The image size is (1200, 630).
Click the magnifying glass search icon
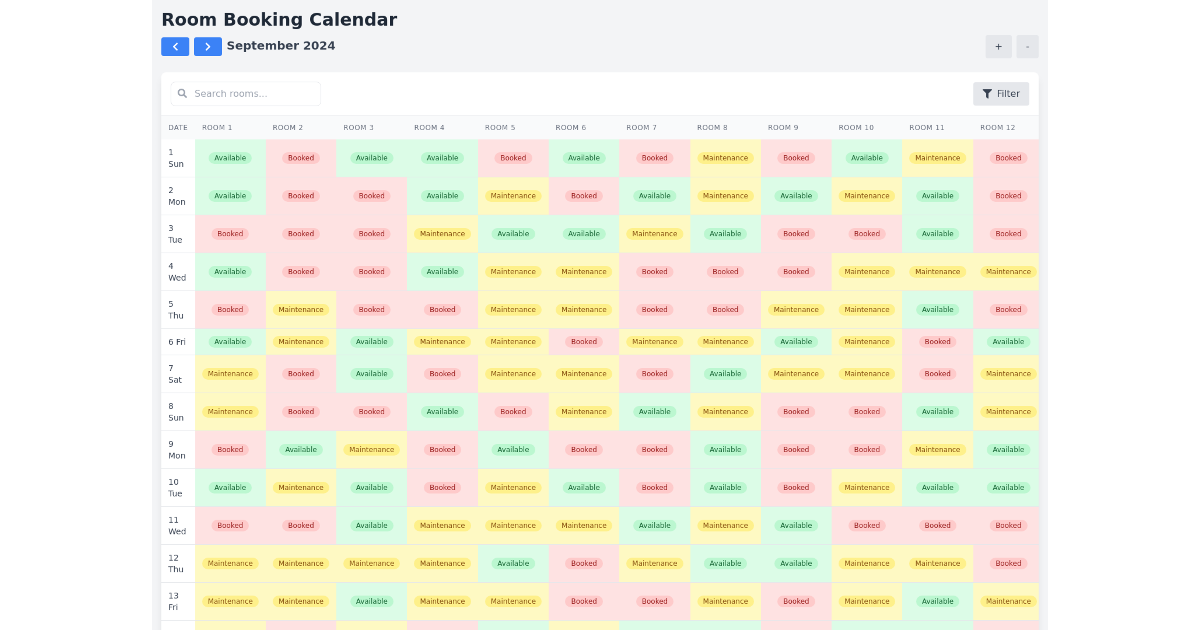[181, 93]
